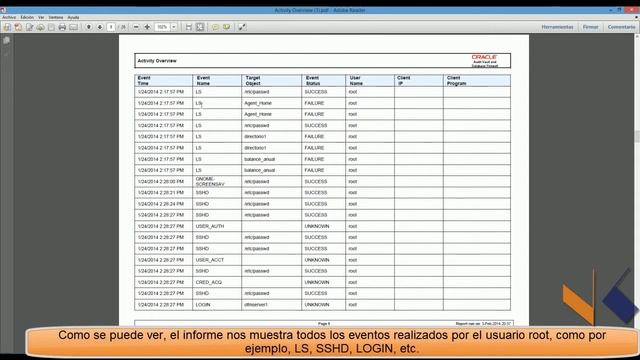This screenshot has height=360, width=640.
Task: Open the Ventana menu
Action: click(56, 18)
